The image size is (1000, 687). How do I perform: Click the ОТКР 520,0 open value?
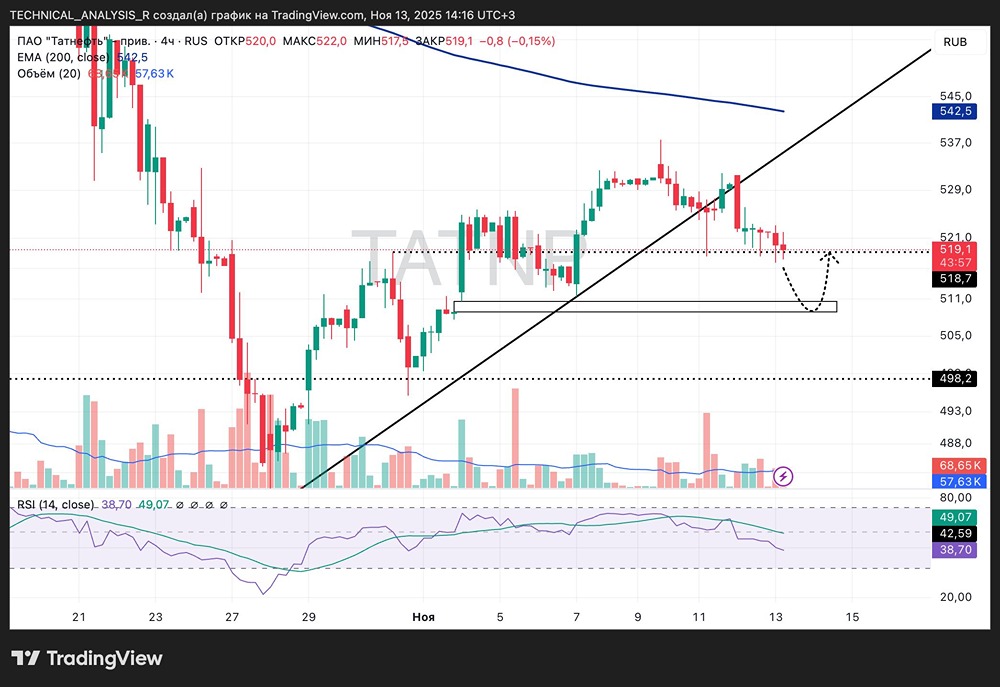click(x=245, y=41)
